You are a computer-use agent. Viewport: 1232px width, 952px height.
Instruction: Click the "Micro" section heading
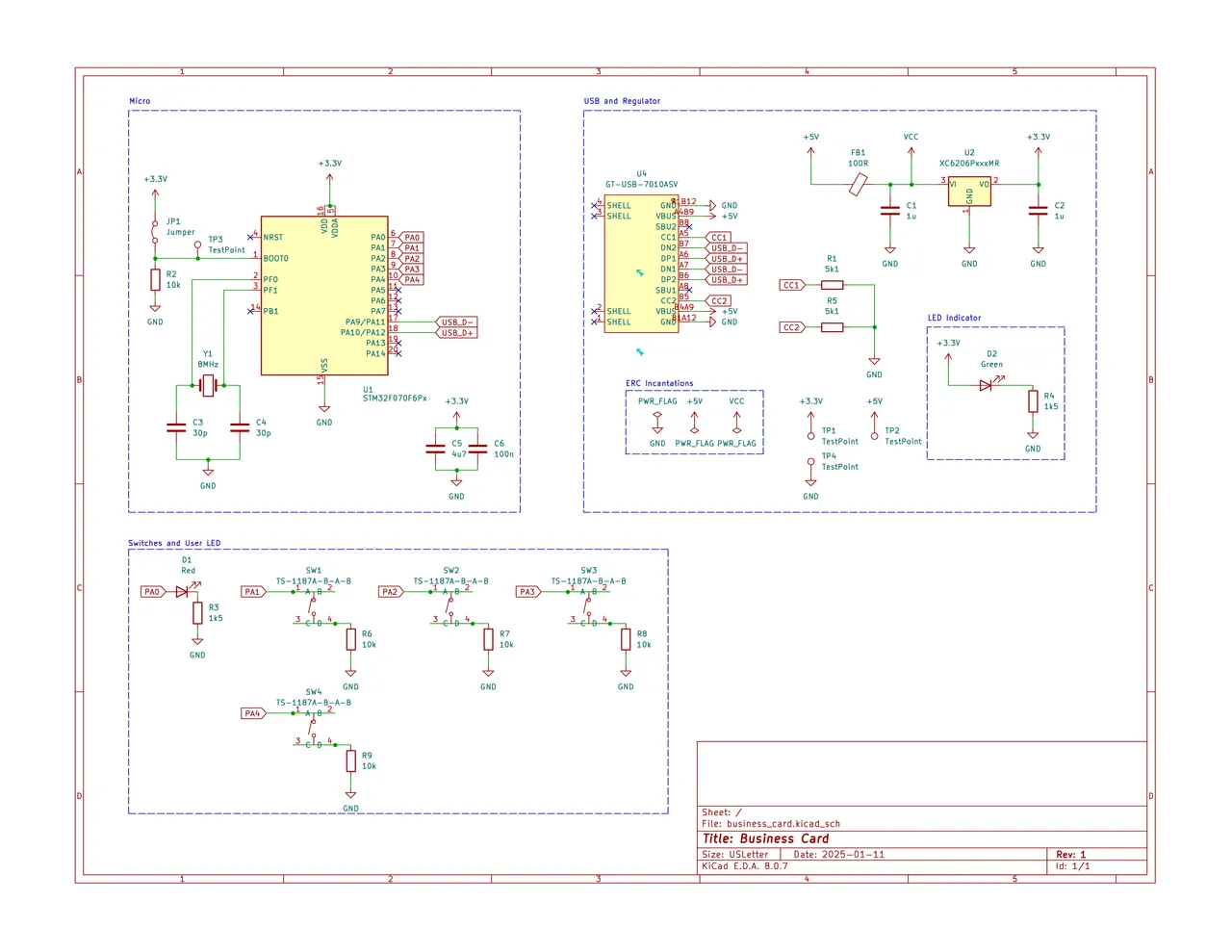(140, 101)
